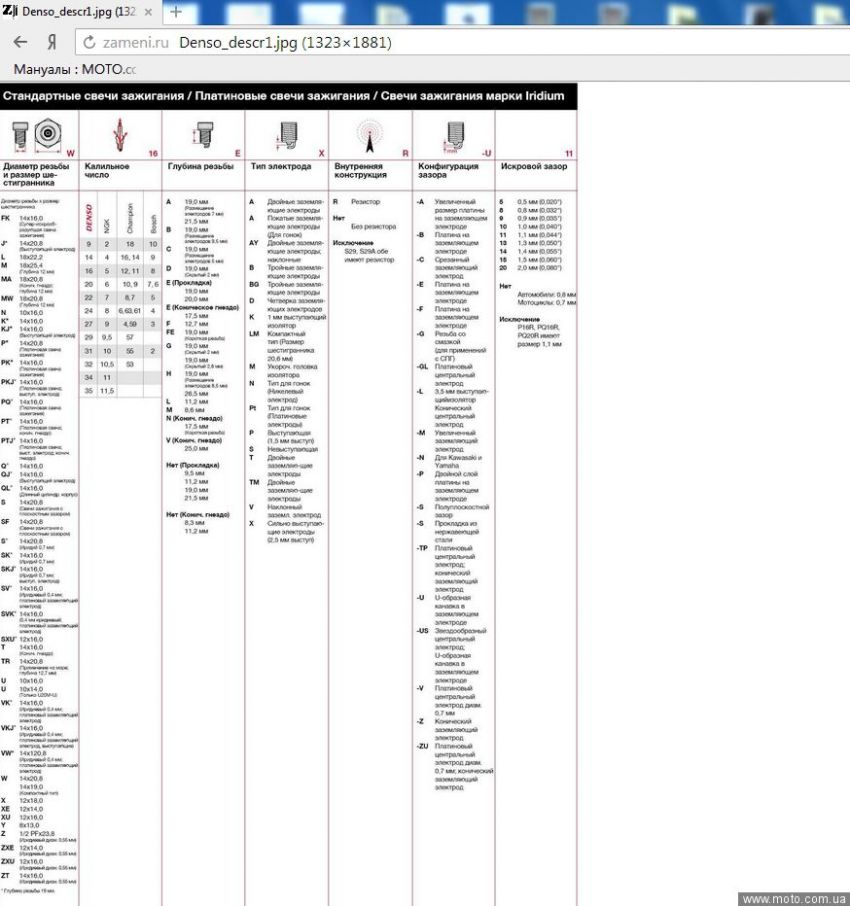Click the Конфигурация зазора column heading
The image size is (850, 906).
pyautogui.click(x=448, y=170)
